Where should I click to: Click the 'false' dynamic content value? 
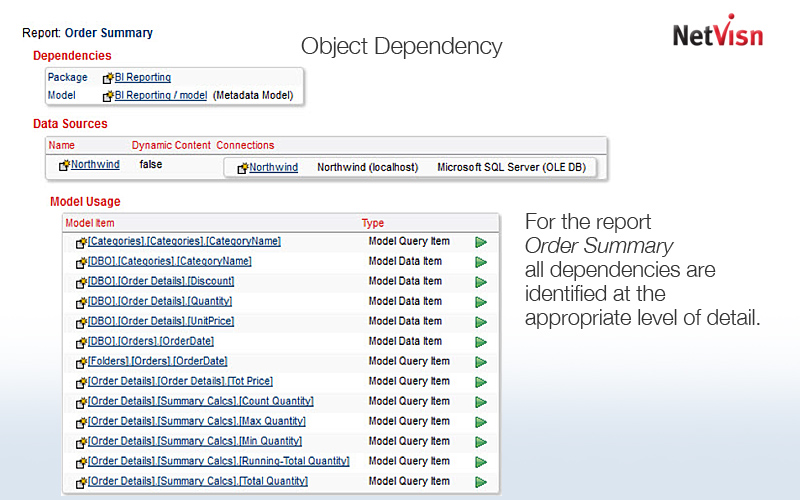[151, 164]
